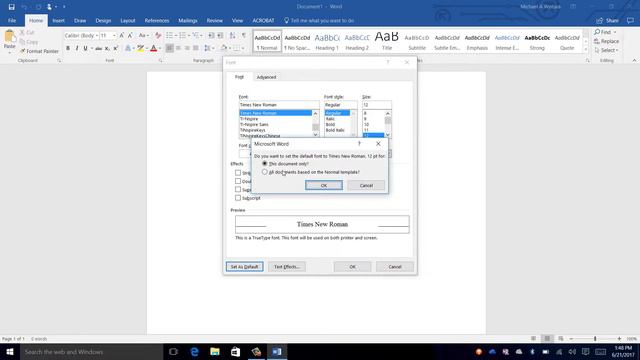Tick the Subscript effect checkbox
Viewport: 640px width, 360px height.
point(238,198)
